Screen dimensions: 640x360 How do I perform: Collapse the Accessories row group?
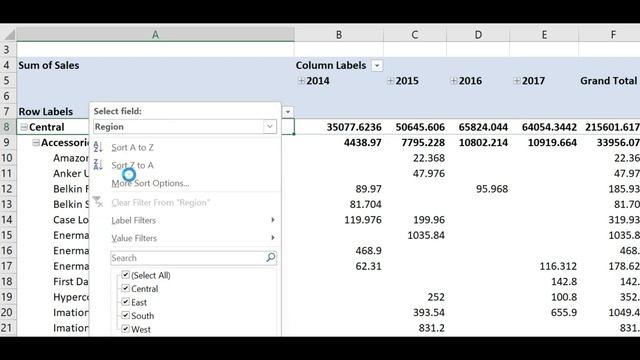[x=36, y=142]
